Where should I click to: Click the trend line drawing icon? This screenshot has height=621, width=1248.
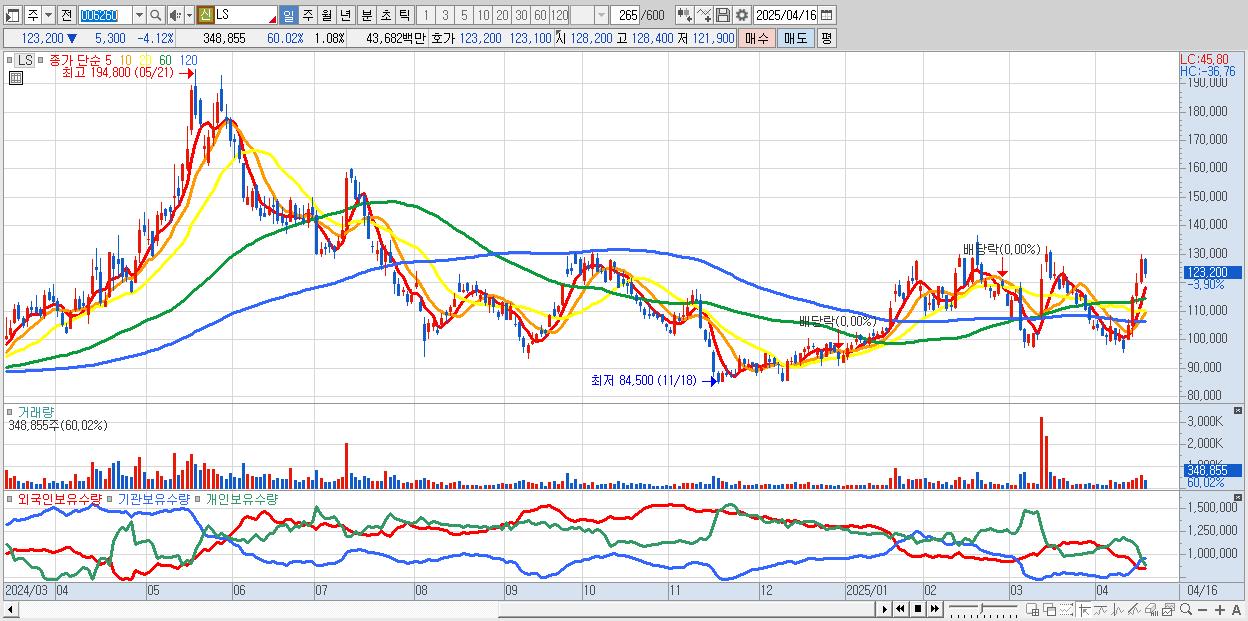1134,609
